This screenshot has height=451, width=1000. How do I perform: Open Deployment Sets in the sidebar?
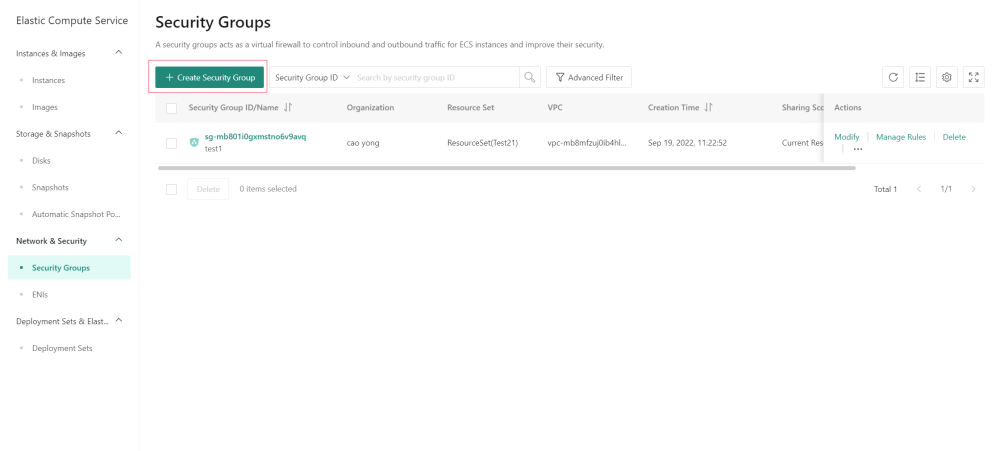(x=62, y=348)
